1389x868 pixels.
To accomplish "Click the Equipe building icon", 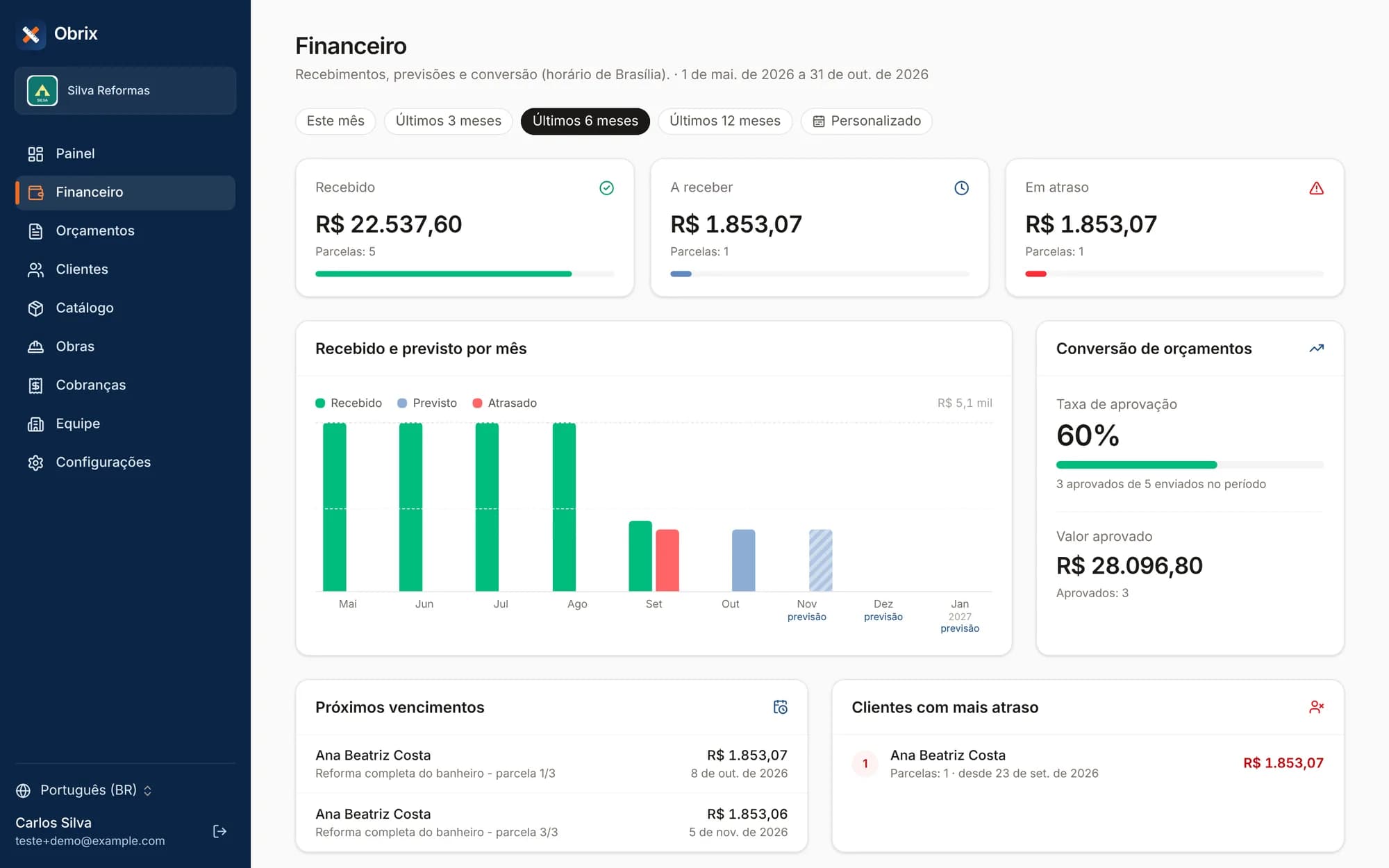I will click(x=35, y=424).
